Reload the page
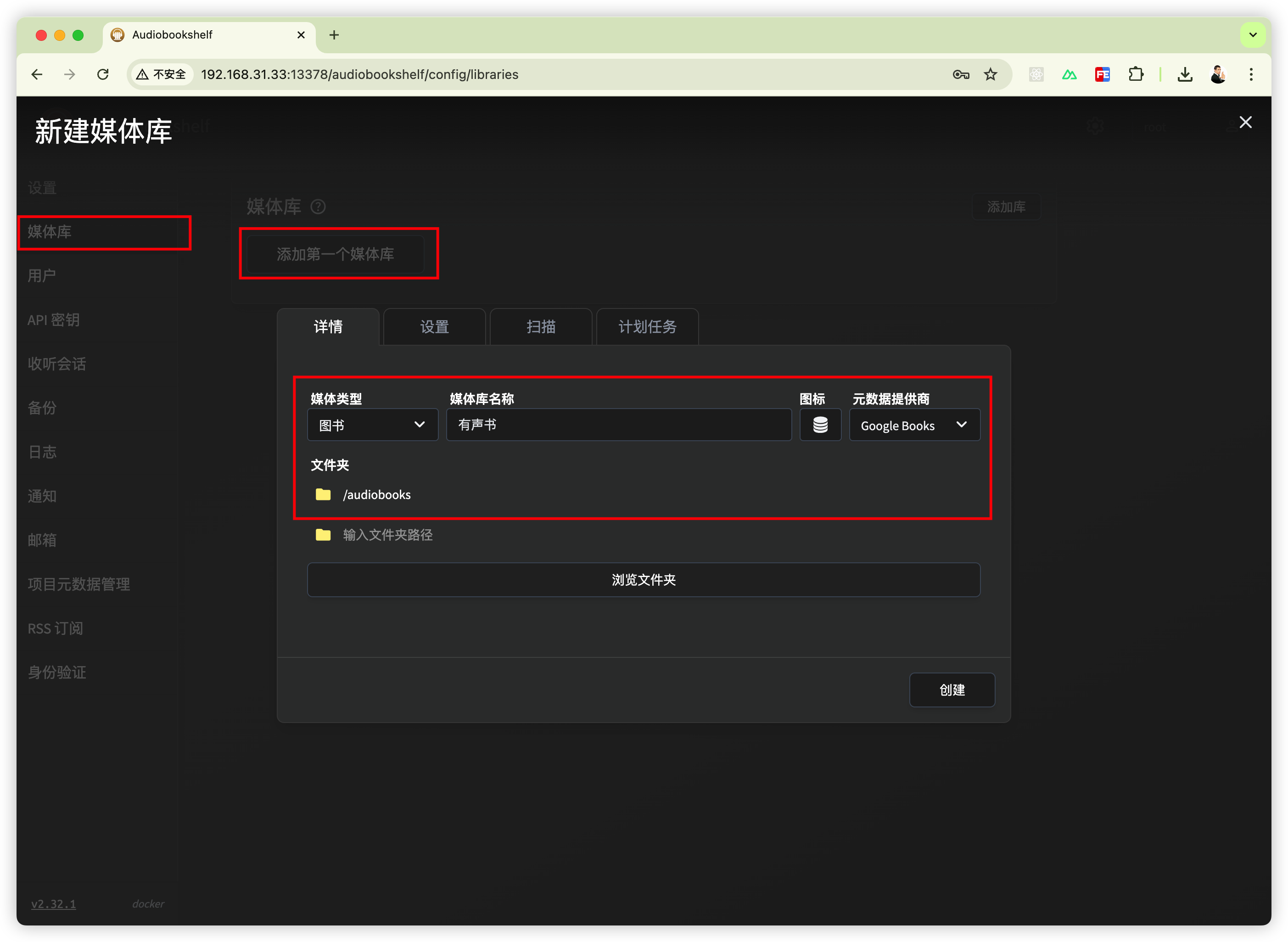This screenshot has height=942, width=1288. [x=103, y=75]
